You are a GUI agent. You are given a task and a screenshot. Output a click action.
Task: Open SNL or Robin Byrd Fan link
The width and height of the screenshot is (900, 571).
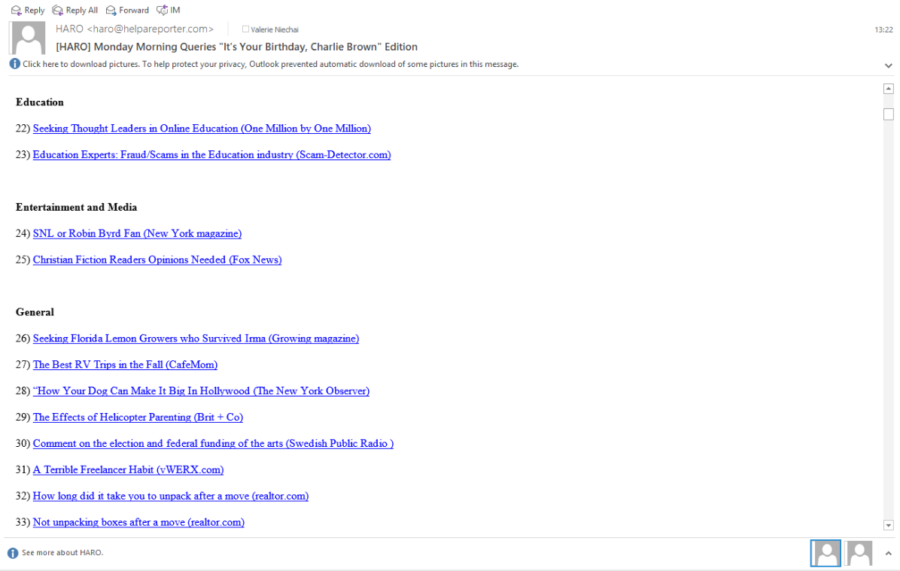(137, 234)
